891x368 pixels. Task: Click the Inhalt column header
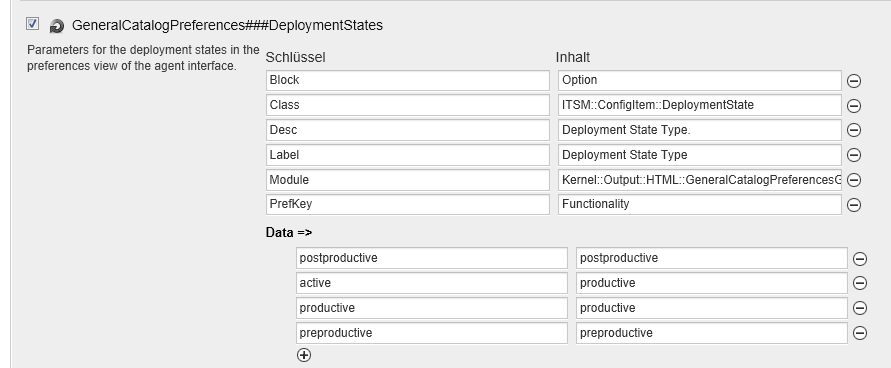[573, 57]
